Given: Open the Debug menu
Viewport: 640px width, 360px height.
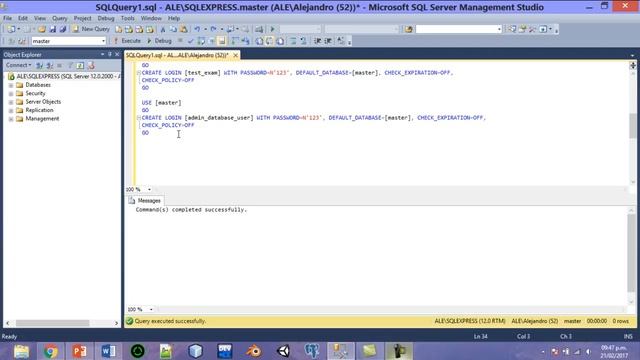Looking at the screenshot, I should [106, 18].
